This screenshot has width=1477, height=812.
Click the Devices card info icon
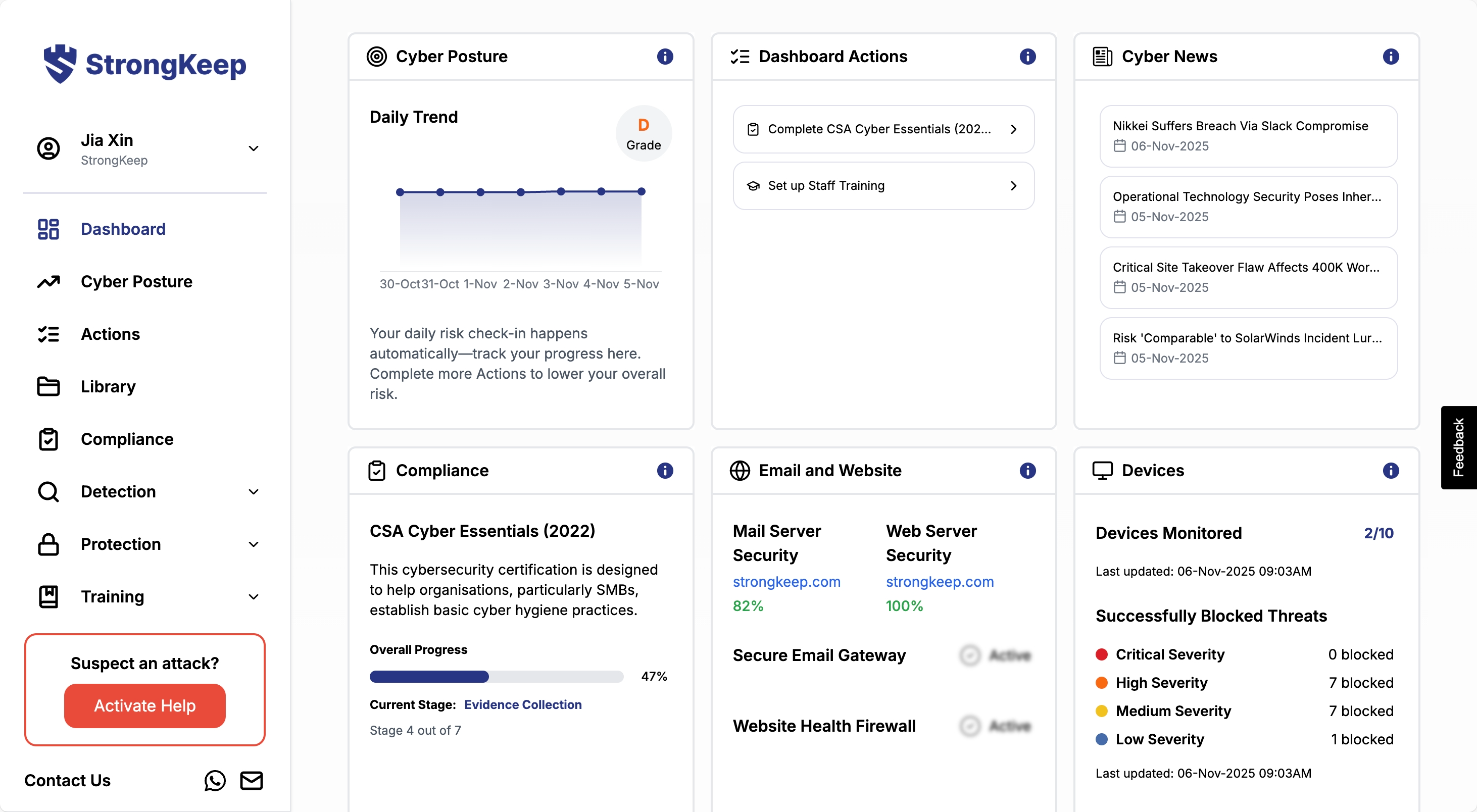coord(1391,471)
